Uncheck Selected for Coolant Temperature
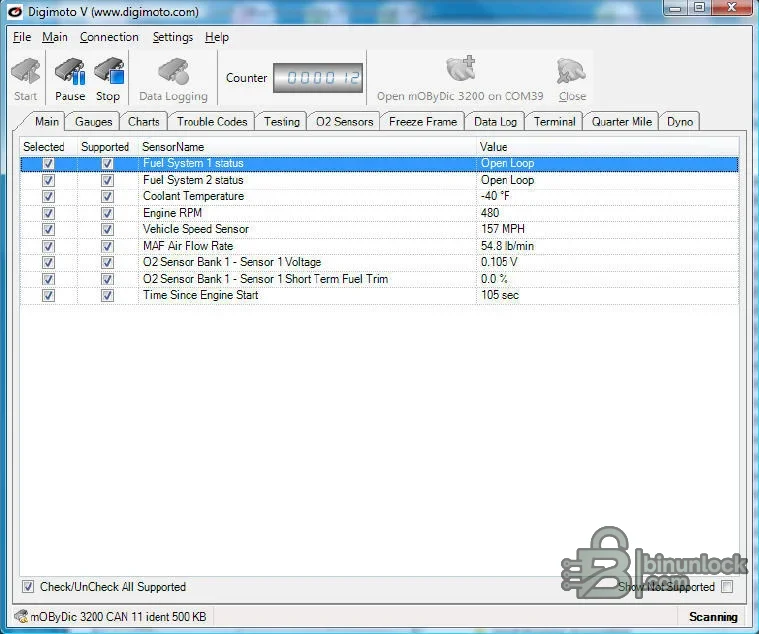 click(48, 196)
